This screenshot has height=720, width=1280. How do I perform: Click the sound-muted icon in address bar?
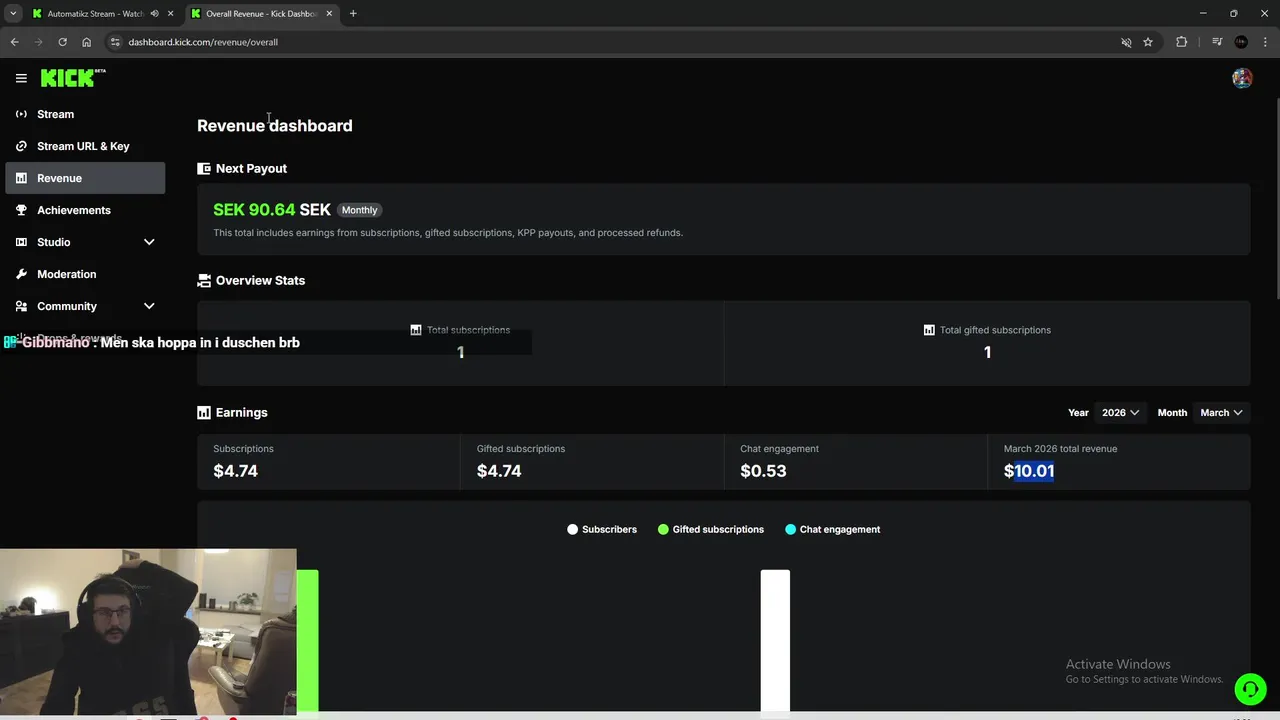(1126, 42)
